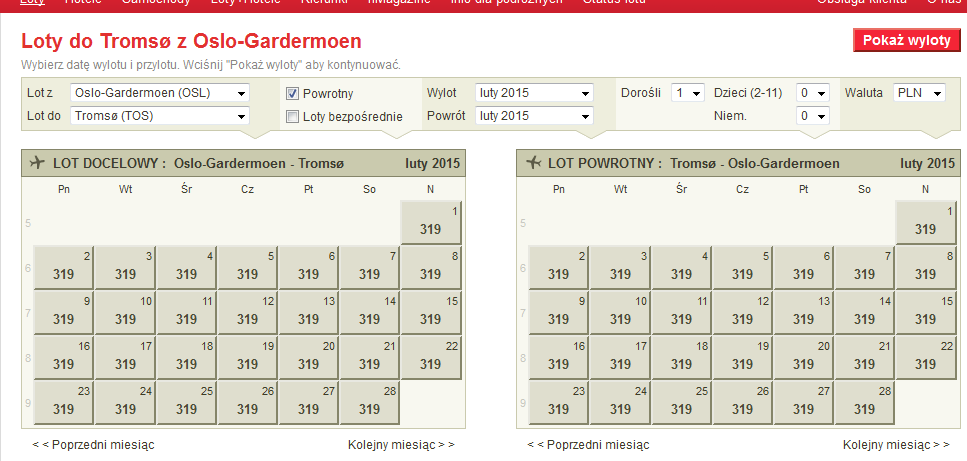
Task: Choose February 9 in the return calendar
Action: point(559,312)
